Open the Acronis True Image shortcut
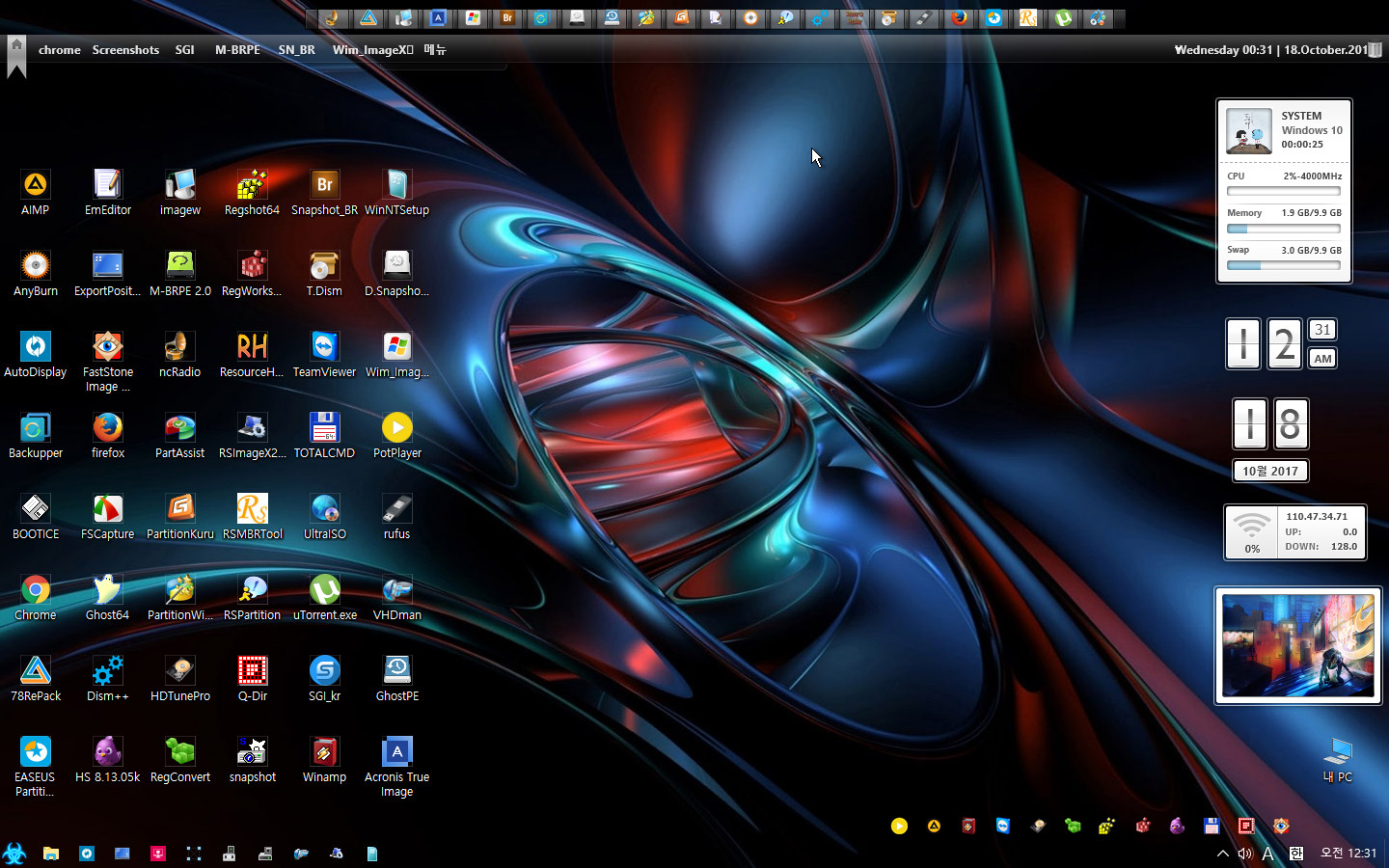The width and height of the screenshot is (1389, 868). (x=396, y=767)
